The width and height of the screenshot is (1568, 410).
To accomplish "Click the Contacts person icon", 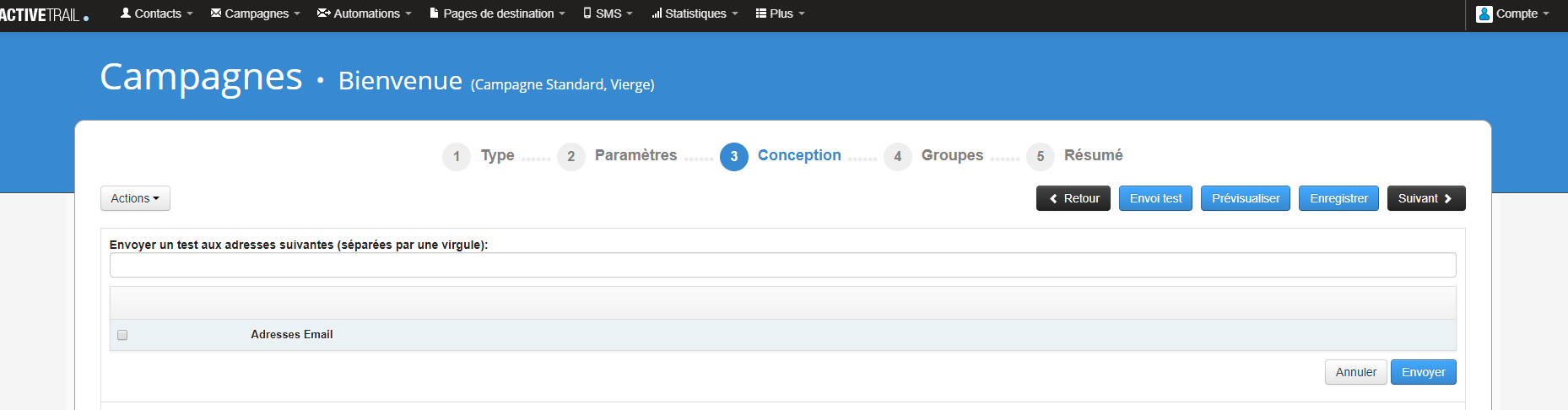I will coord(126,13).
